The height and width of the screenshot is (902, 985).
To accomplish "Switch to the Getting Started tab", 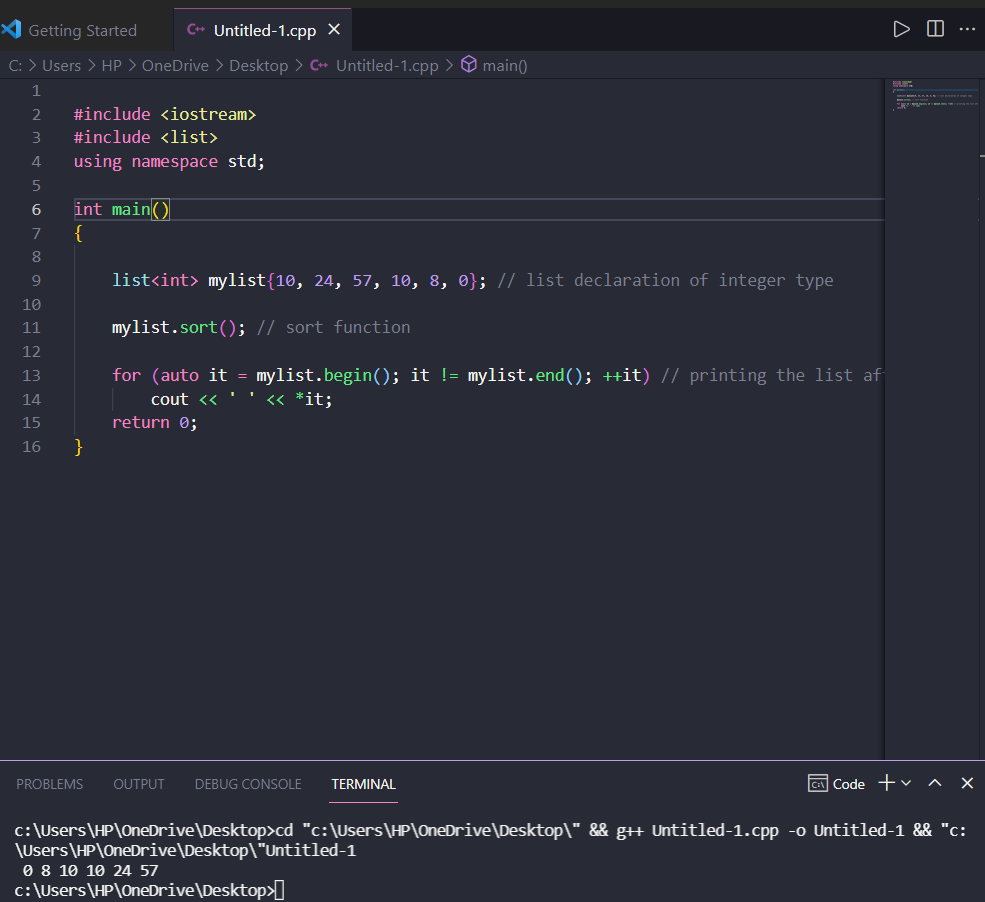I will click(x=82, y=30).
